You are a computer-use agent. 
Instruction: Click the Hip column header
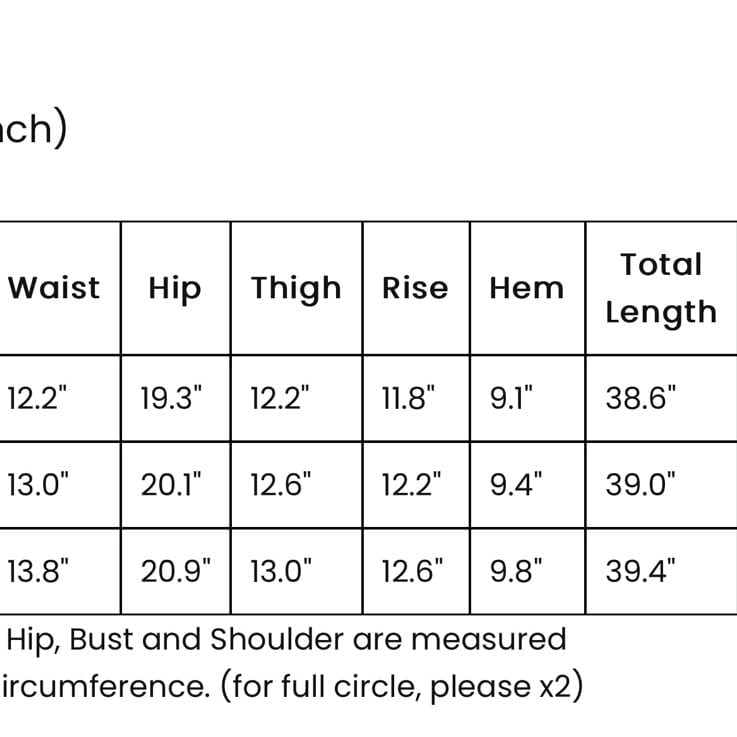click(176, 288)
